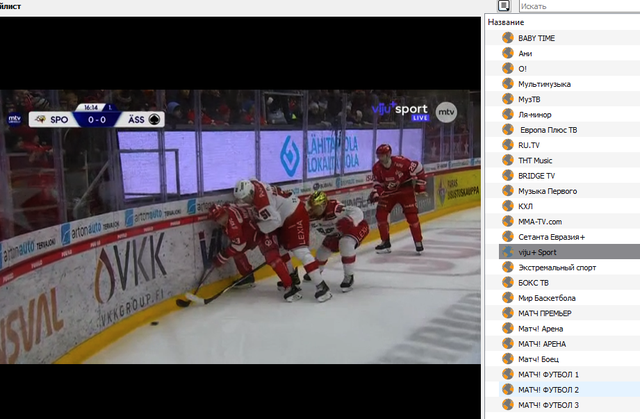This screenshot has height=419, width=640.
Task: Select the Ани channel name
Action: pyautogui.click(x=525, y=53)
